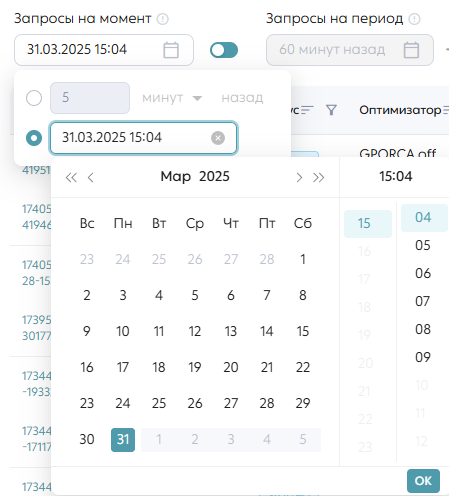Go to the previous year with the double-left arrow
The height and width of the screenshot is (496, 449).
point(71,177)
